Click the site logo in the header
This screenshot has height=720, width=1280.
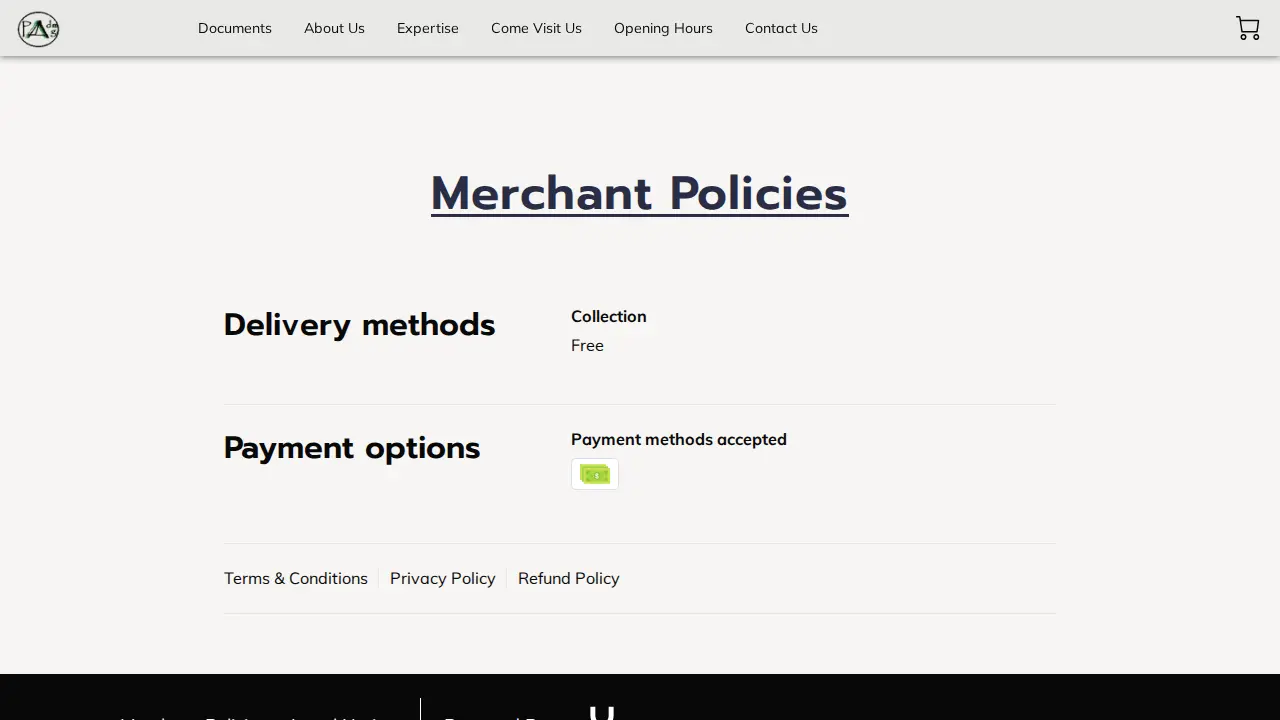coord(38,29)
